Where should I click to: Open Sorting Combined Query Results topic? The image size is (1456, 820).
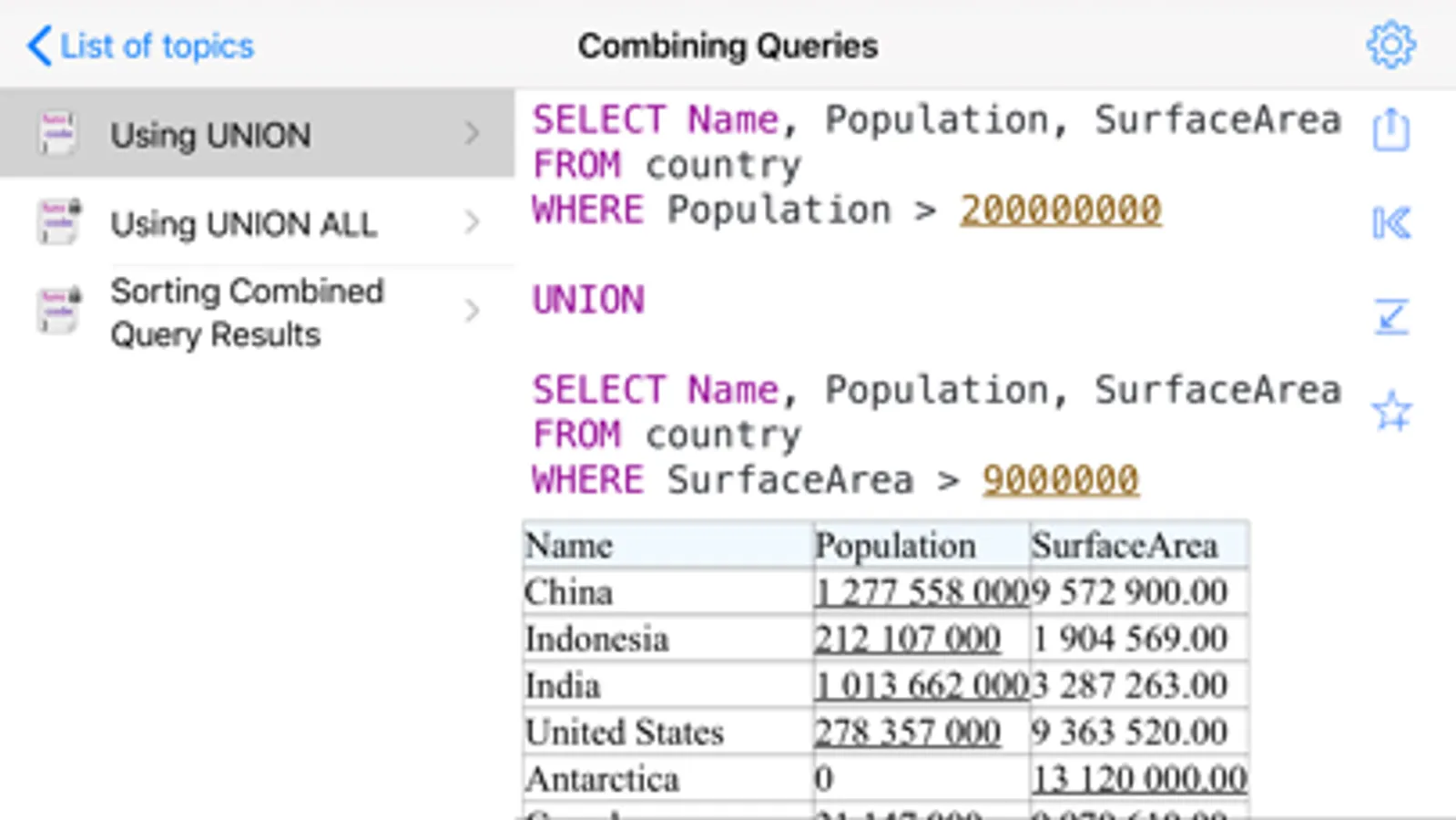point(257,313)
